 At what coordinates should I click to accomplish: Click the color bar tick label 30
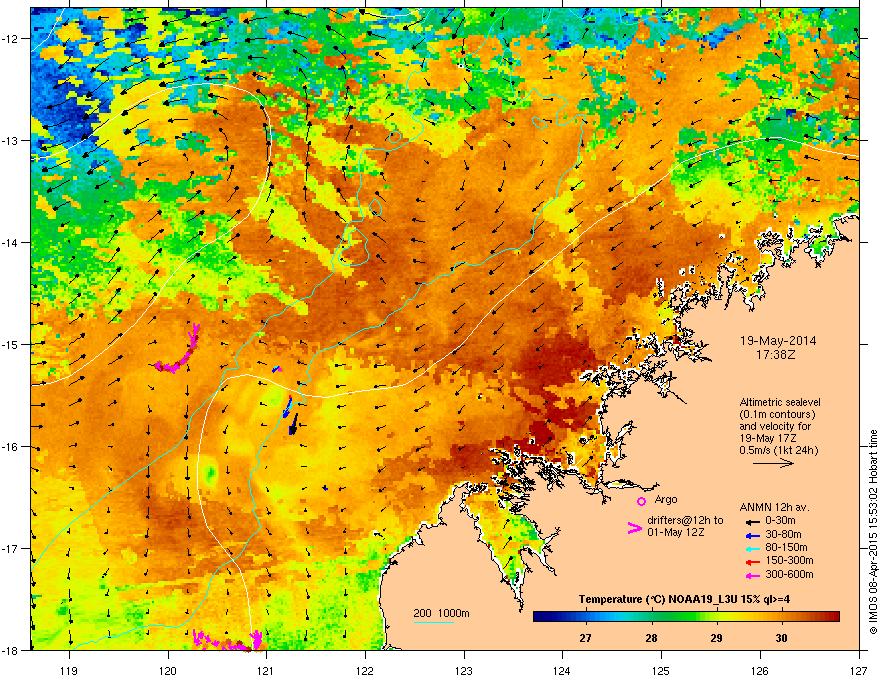(x=781, y=638)
